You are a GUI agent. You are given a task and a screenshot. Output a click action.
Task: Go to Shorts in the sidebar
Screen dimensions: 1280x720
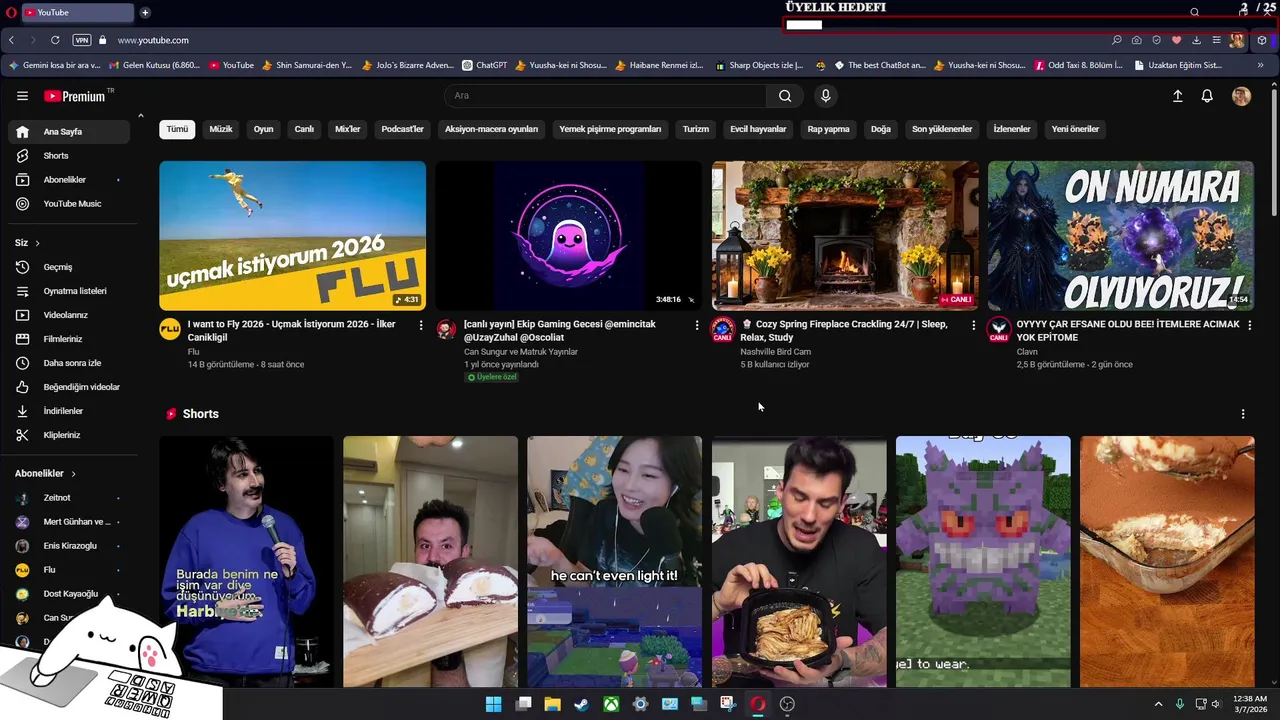(x=69, y=156)
